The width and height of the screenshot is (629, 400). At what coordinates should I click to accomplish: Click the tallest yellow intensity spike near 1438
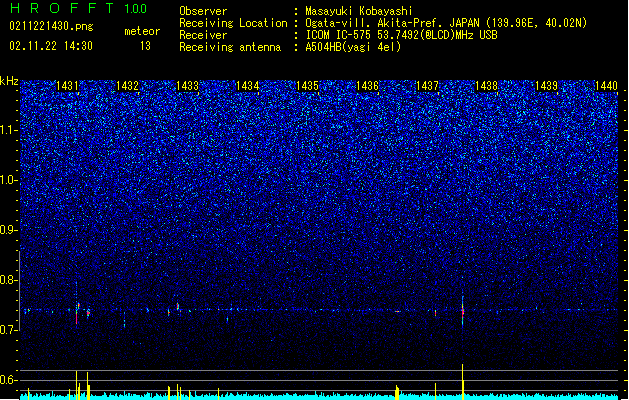463,381
